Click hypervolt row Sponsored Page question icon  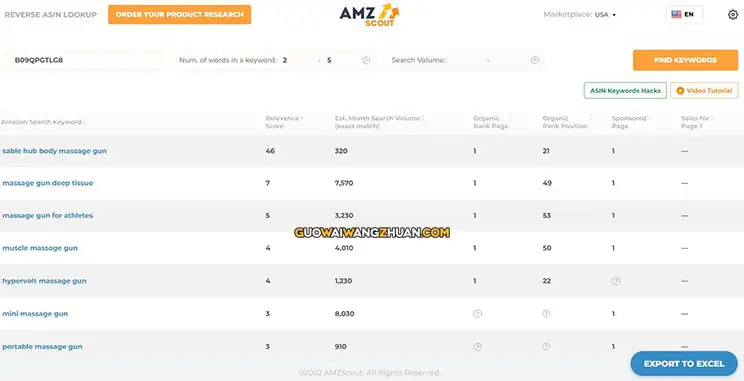pos(616,281)
